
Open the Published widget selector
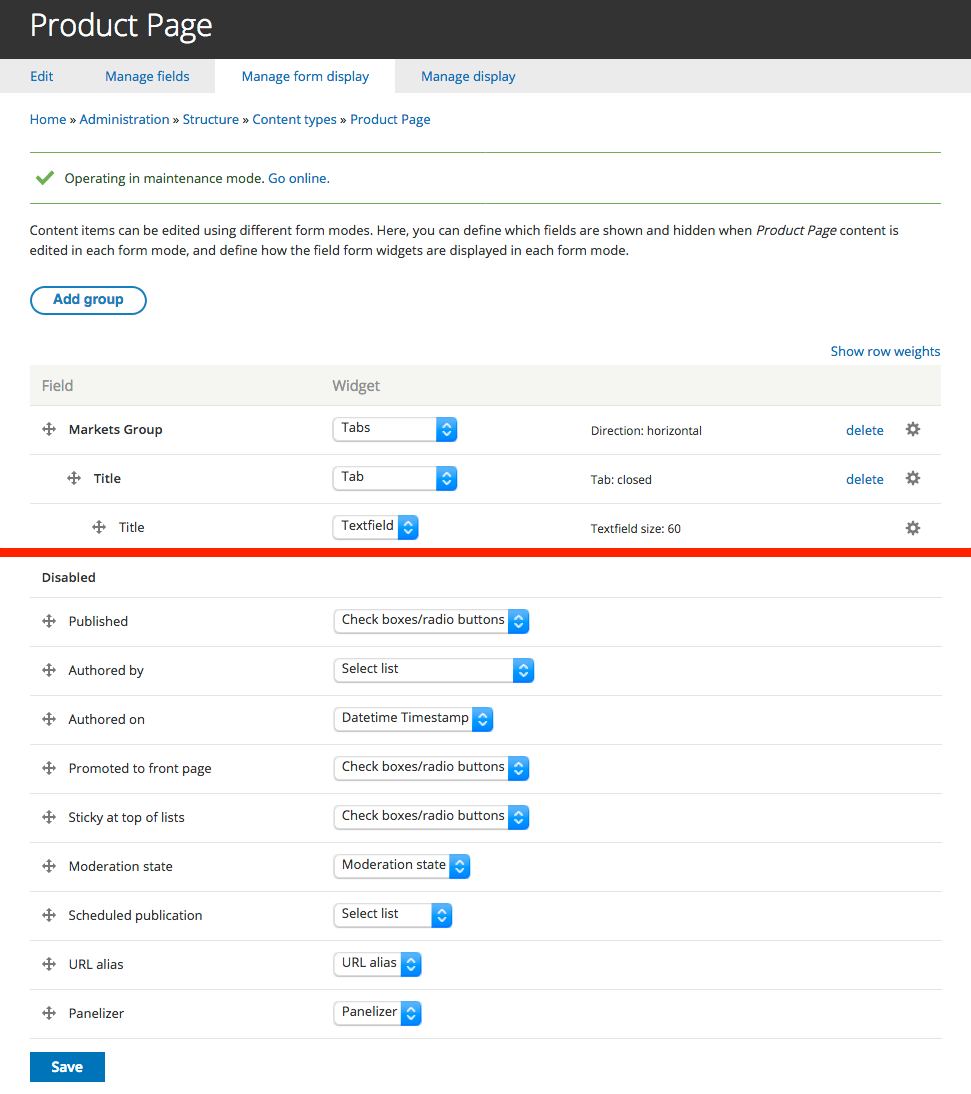click(x=431, y=620)
